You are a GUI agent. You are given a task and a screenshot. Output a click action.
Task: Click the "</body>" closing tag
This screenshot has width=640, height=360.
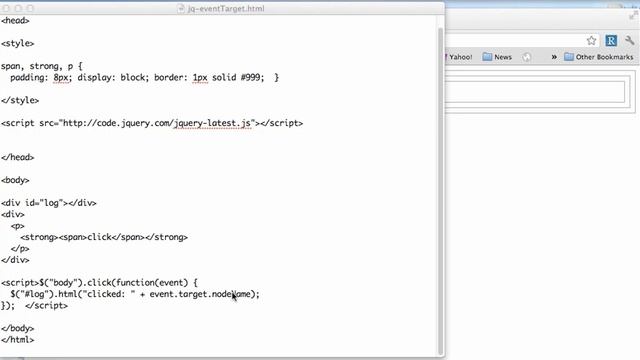click(x=18, y=329)
